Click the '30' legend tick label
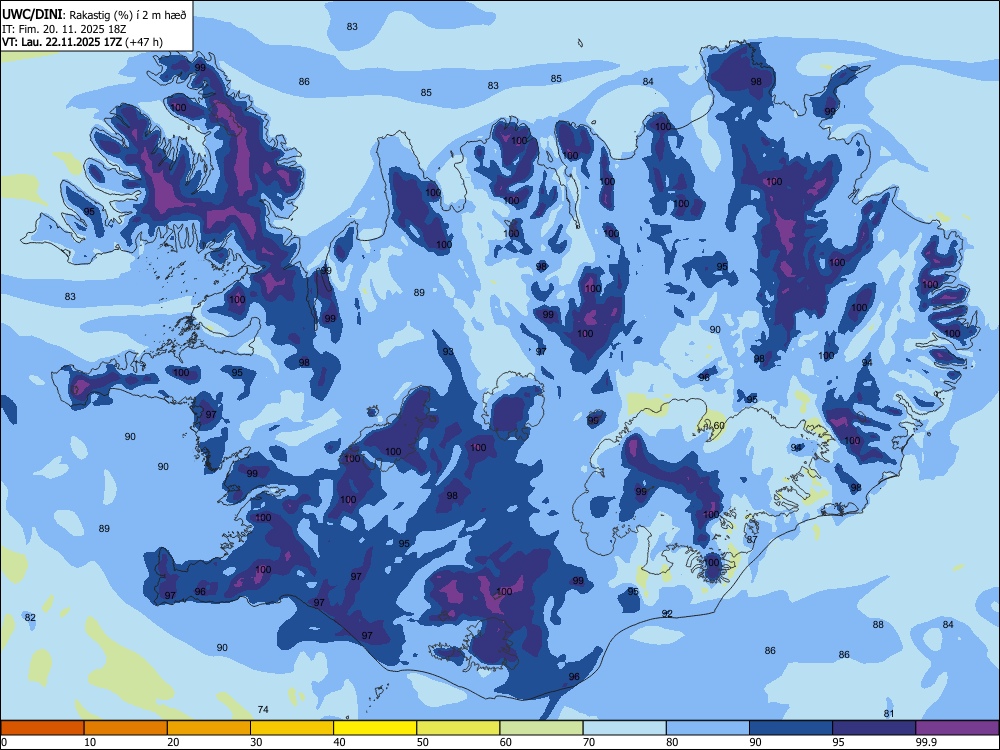 (256, 742)
